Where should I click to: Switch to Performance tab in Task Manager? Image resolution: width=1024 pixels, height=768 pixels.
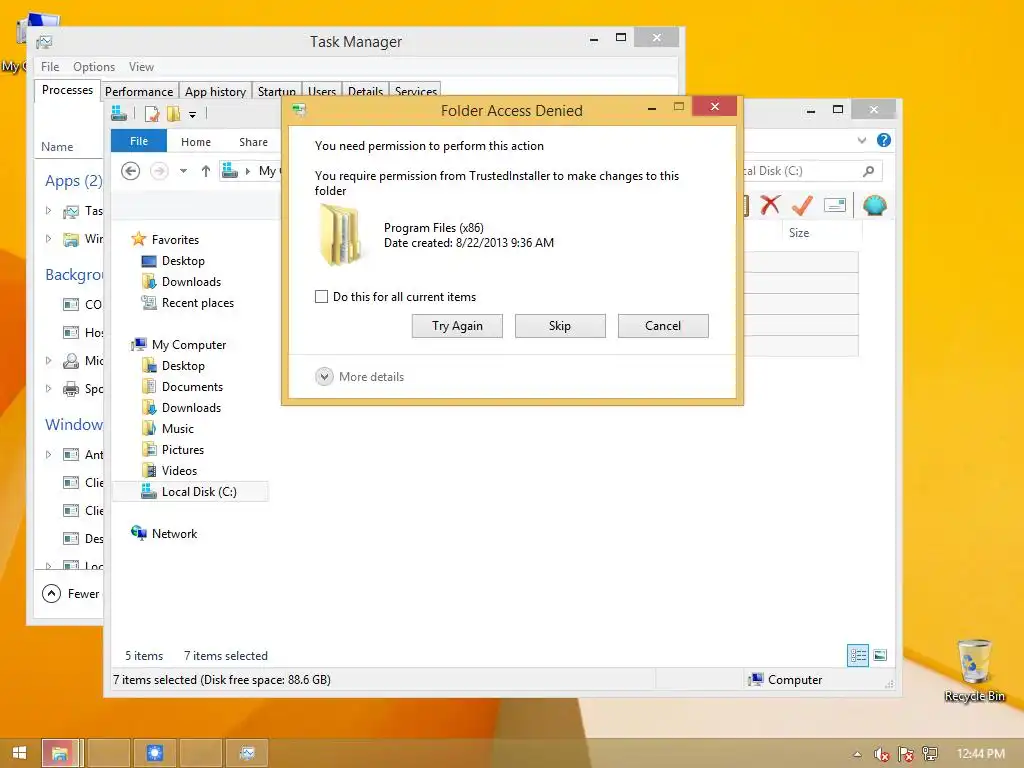[x=138, y=91]
